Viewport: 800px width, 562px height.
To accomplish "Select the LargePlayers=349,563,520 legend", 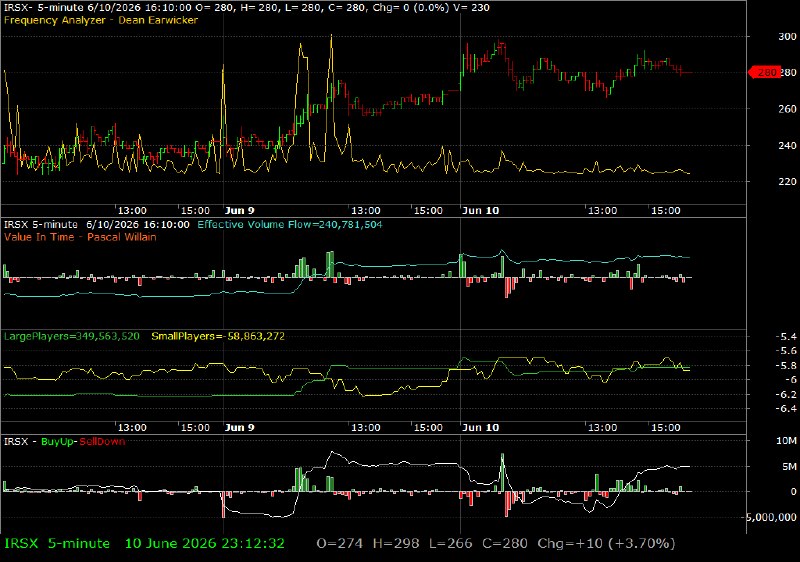I will (x=71, y=337).
